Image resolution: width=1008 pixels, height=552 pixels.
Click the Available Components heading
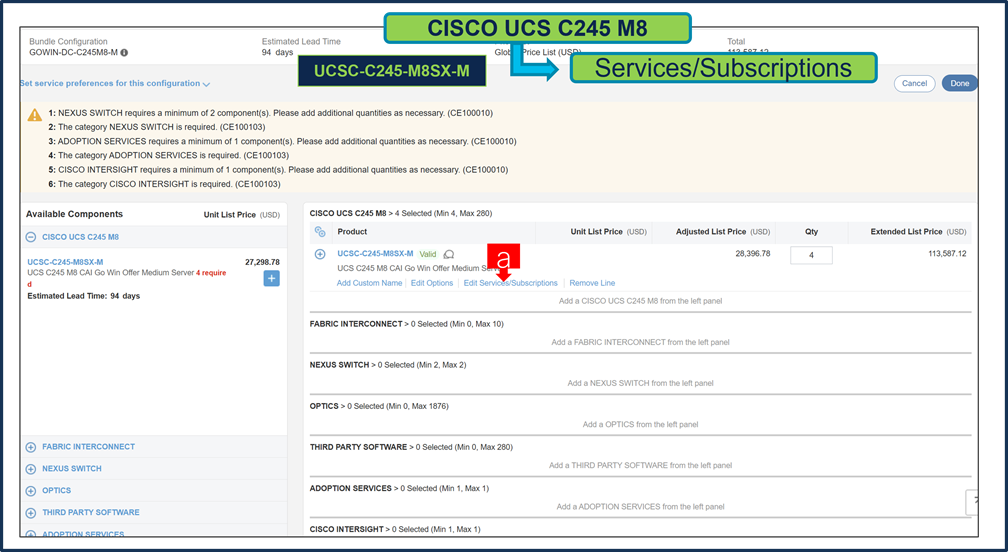pyautogui.click(x=74, y=214)
